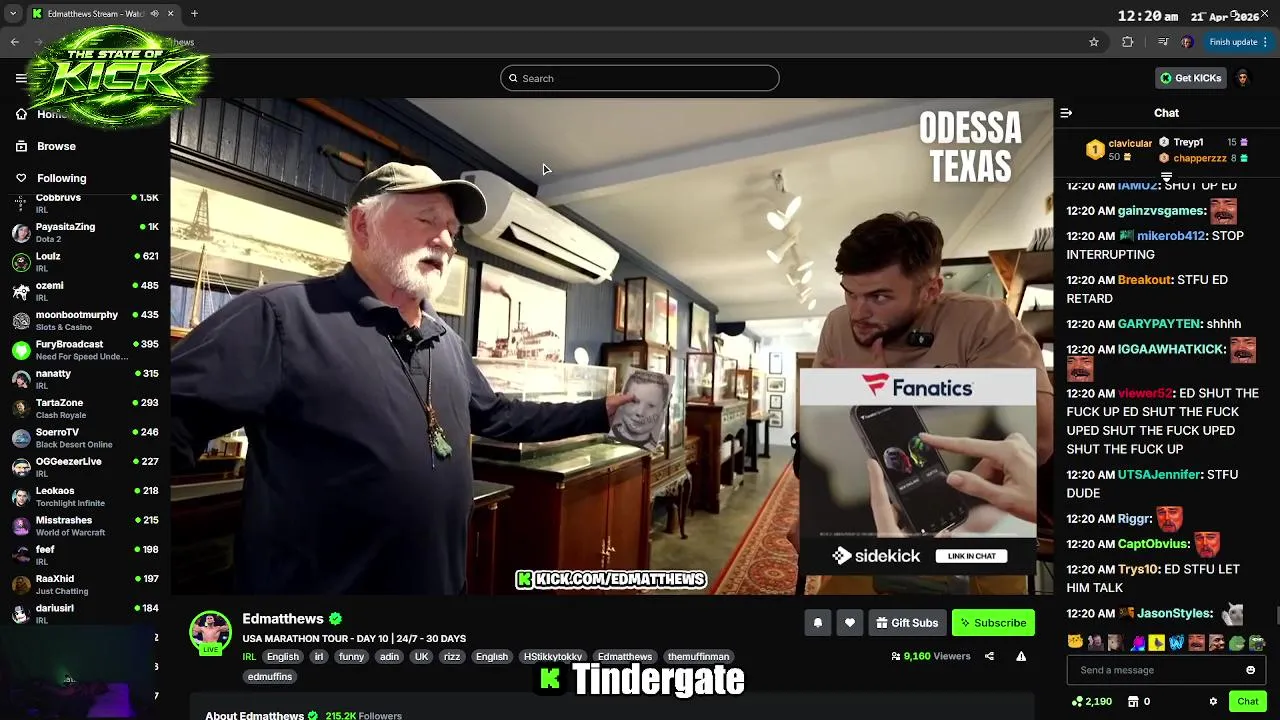The height and width of the screenshot is (720, 1280).
Task: Open SoerroTV Black Desert Online channel
Action: [x=85, y=438]
